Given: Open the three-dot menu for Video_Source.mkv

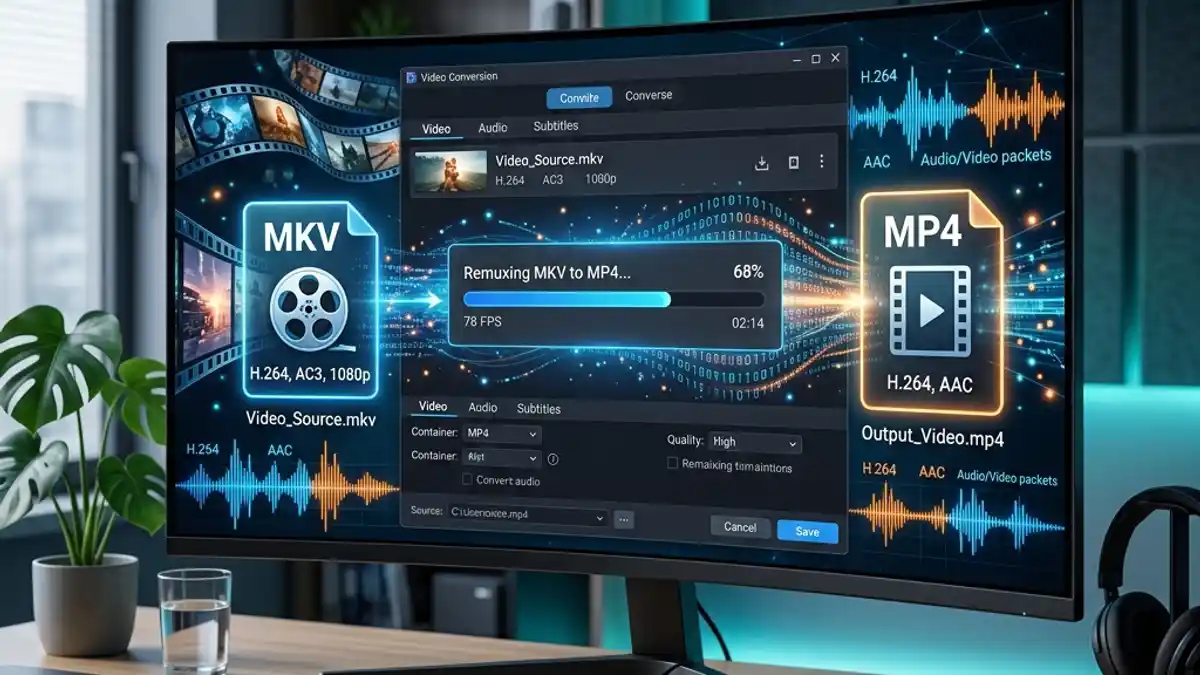Looking at the screenshot, I should point(822,161).
